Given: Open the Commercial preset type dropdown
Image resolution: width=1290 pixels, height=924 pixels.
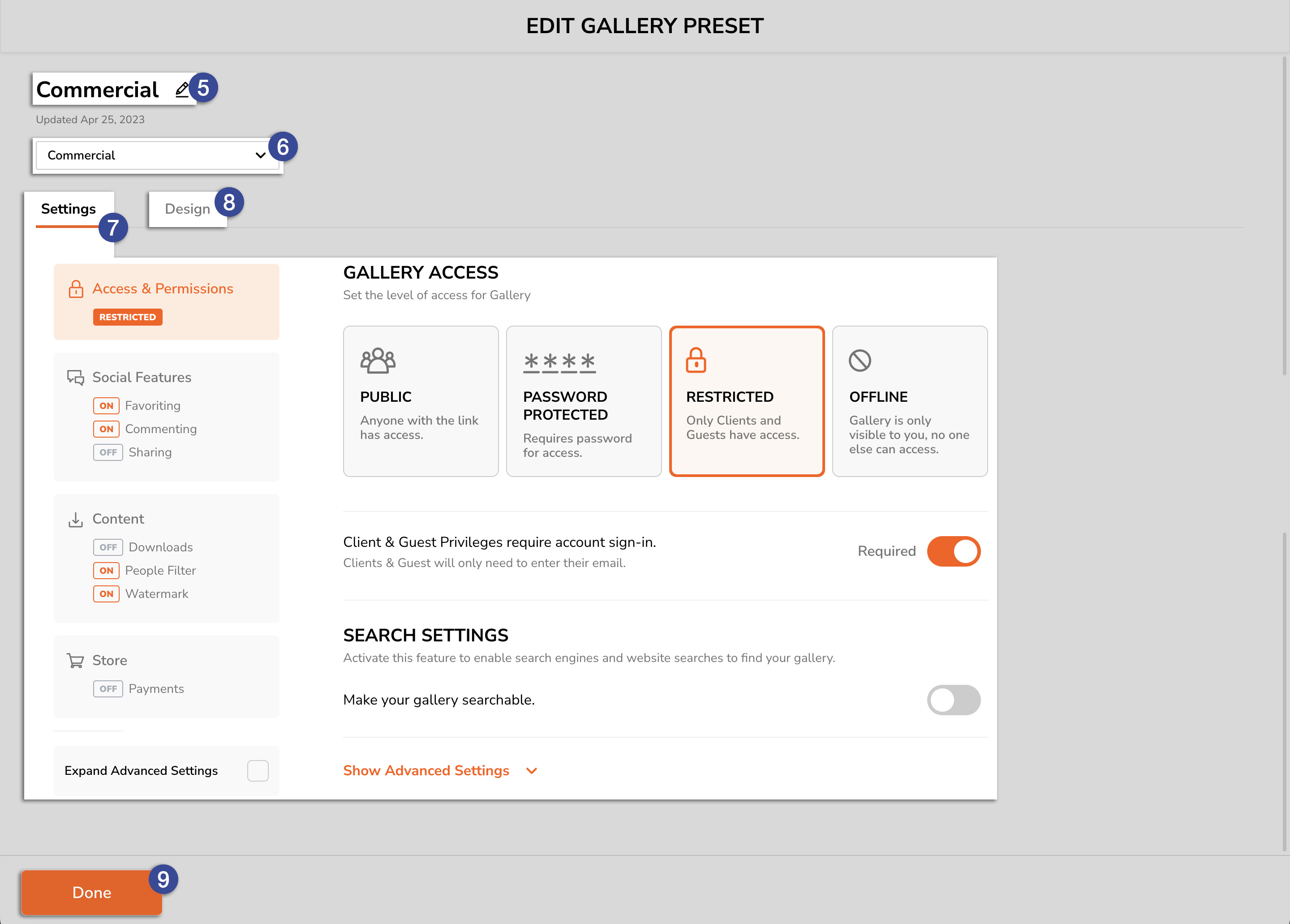Looking at the screenshot, I should (x=157, y=155).
